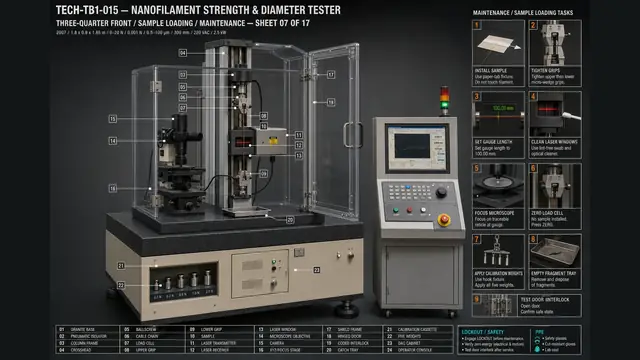The image size is (640, 360).
Task: Click the stack signal light tower
Action: click(444, 101)
